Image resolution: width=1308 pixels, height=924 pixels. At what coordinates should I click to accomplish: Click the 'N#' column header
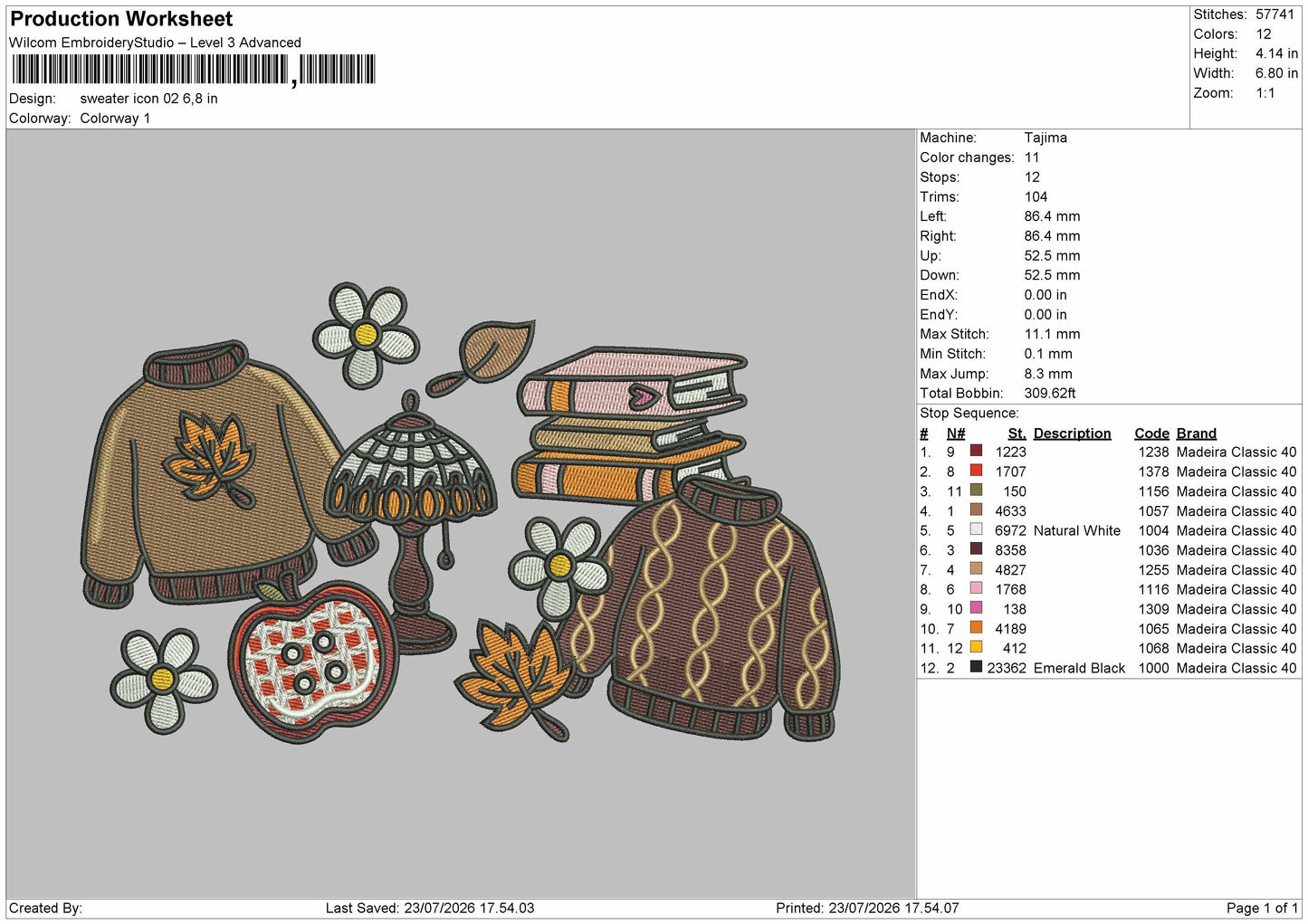(956, 433)
